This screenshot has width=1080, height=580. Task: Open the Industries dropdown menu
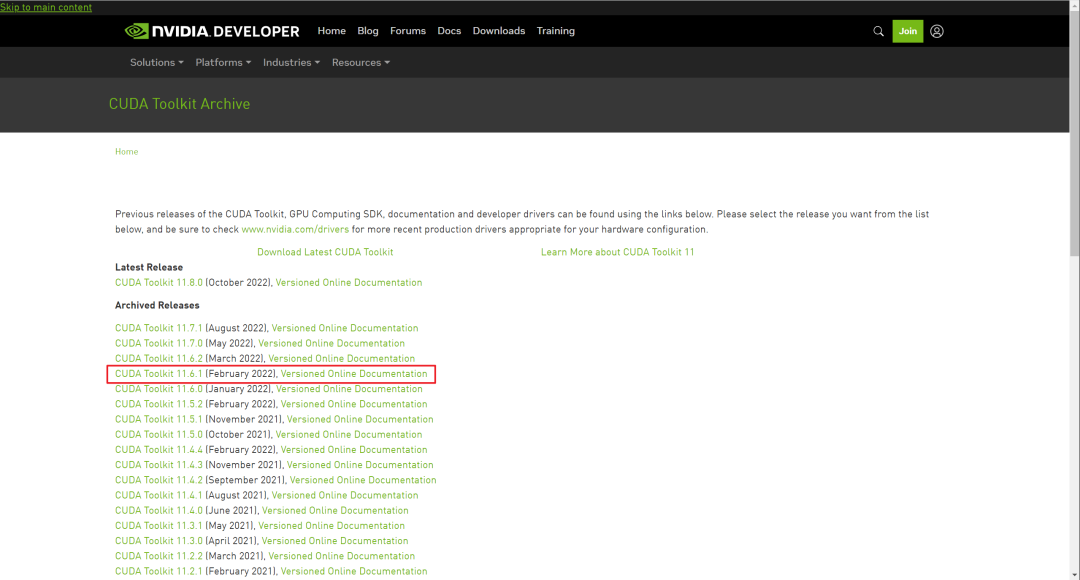tap(291, 63)
